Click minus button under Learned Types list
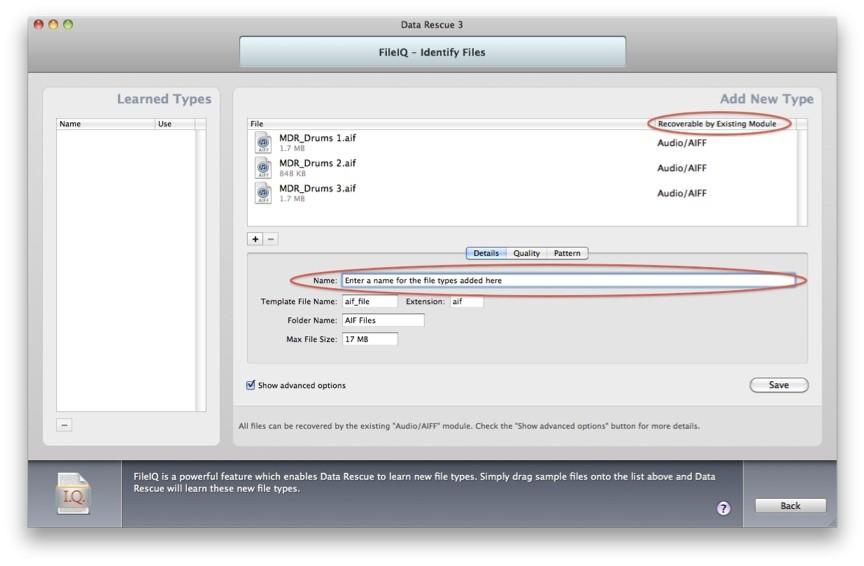864x566 pixels. point(64,425)
